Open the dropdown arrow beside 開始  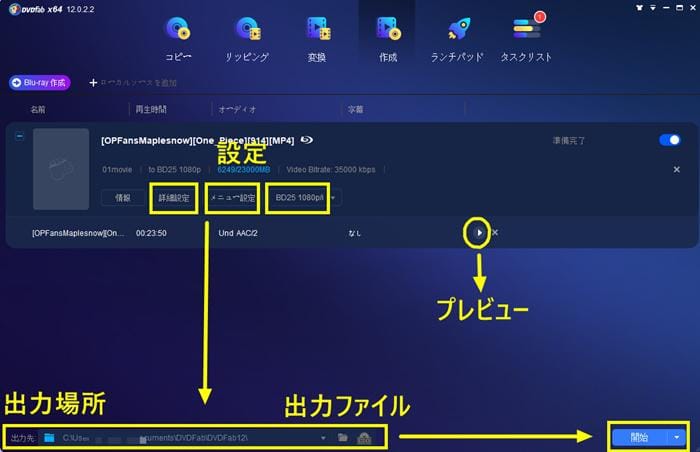(677, 437)
